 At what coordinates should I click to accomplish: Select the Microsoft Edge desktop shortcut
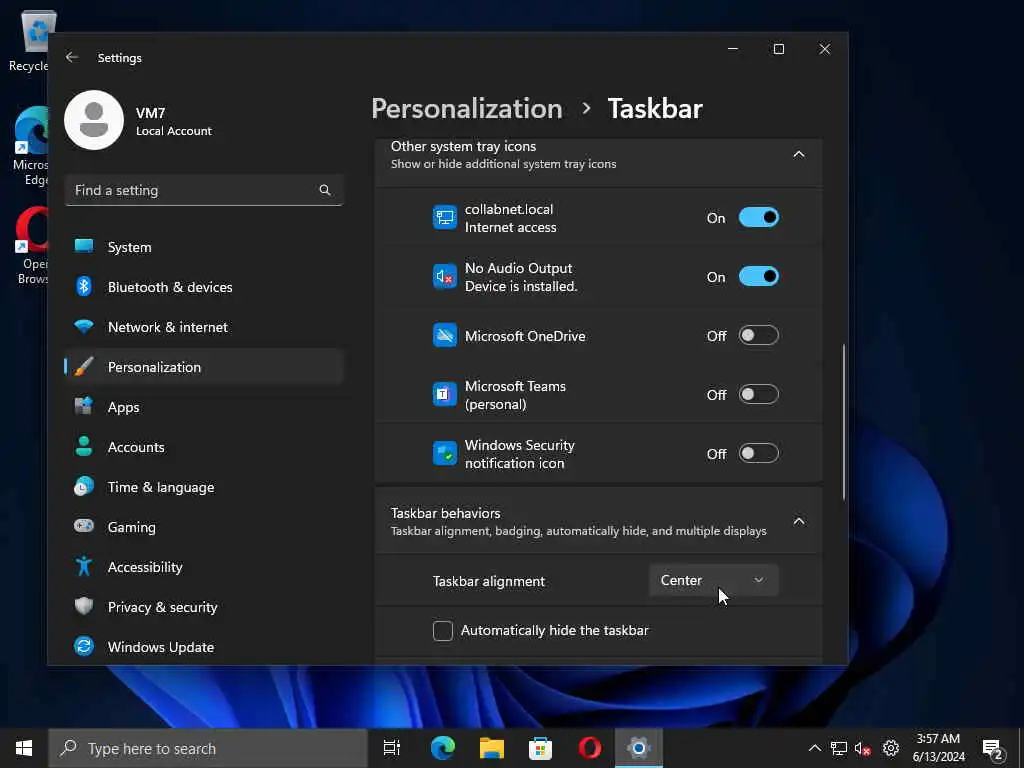click(30, 146)
